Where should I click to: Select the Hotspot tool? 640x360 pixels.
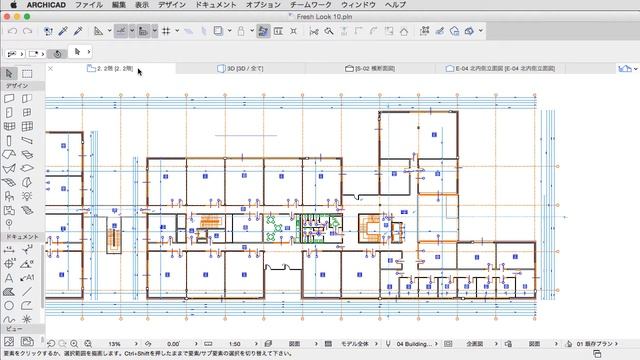coord(27,319)
